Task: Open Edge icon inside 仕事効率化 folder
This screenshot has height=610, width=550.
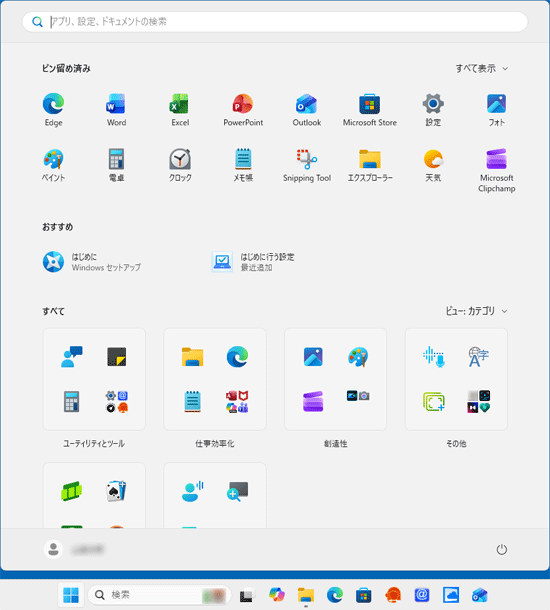Action: coord(237,357)
